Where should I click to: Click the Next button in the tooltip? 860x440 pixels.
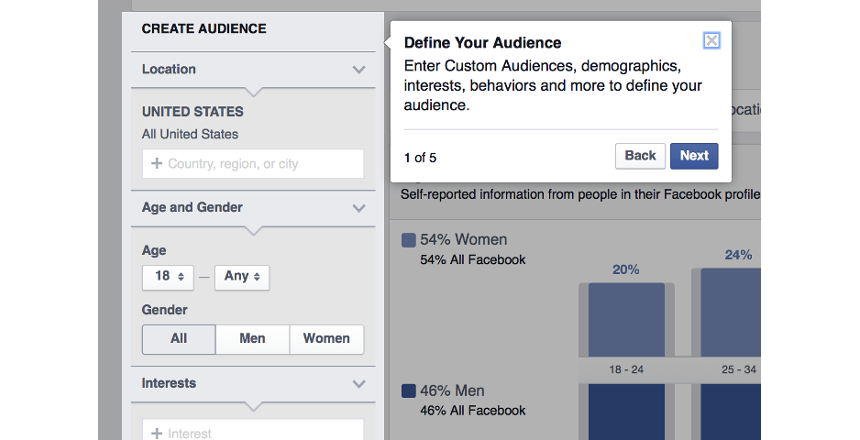693,156
